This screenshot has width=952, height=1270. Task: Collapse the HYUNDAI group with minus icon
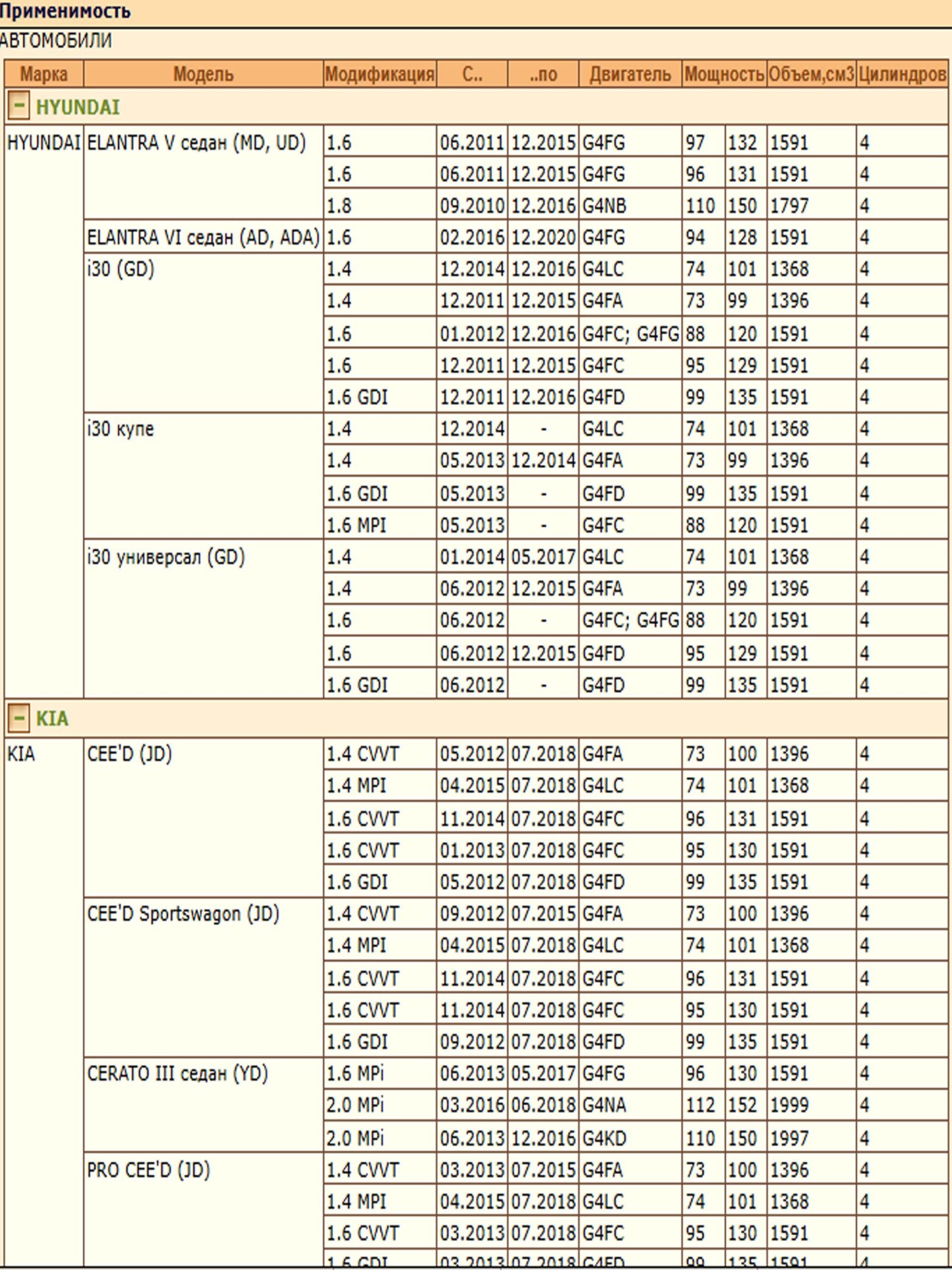pyautogui.click(x=18, y=106)
